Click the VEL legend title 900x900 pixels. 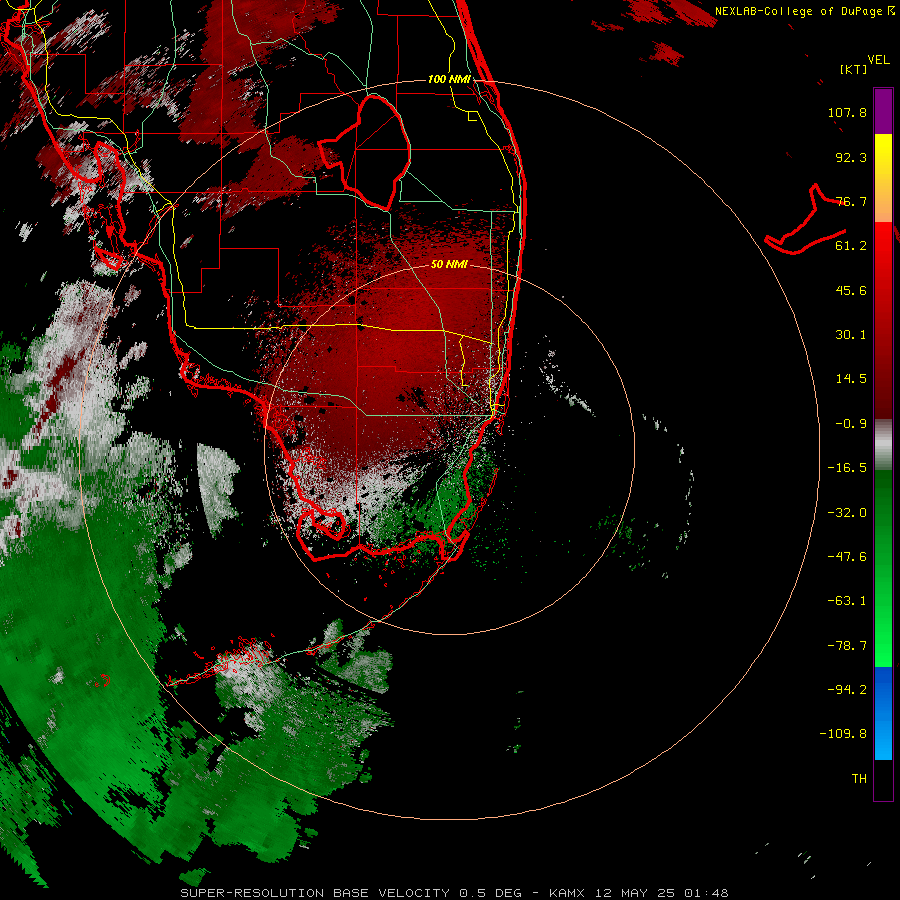[x=878, y=60]
